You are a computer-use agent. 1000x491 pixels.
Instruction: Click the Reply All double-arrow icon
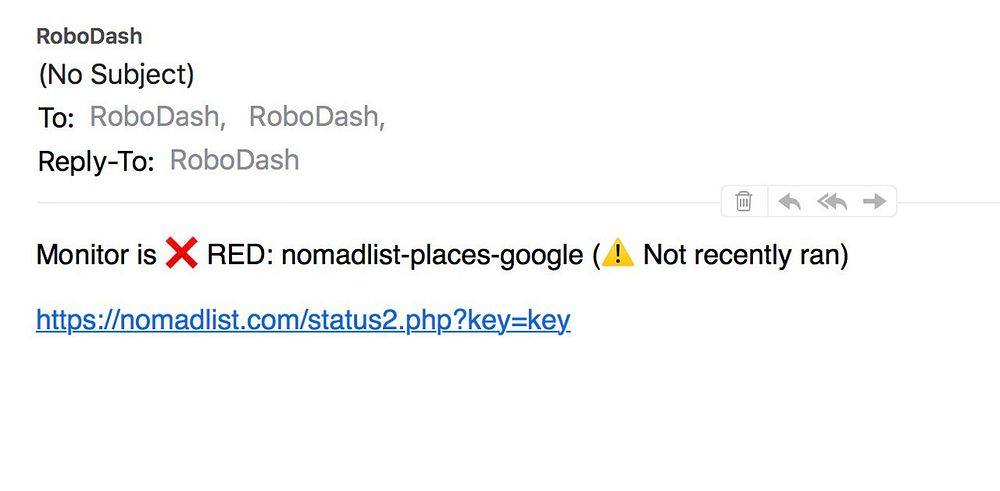[x=832, y=201]
